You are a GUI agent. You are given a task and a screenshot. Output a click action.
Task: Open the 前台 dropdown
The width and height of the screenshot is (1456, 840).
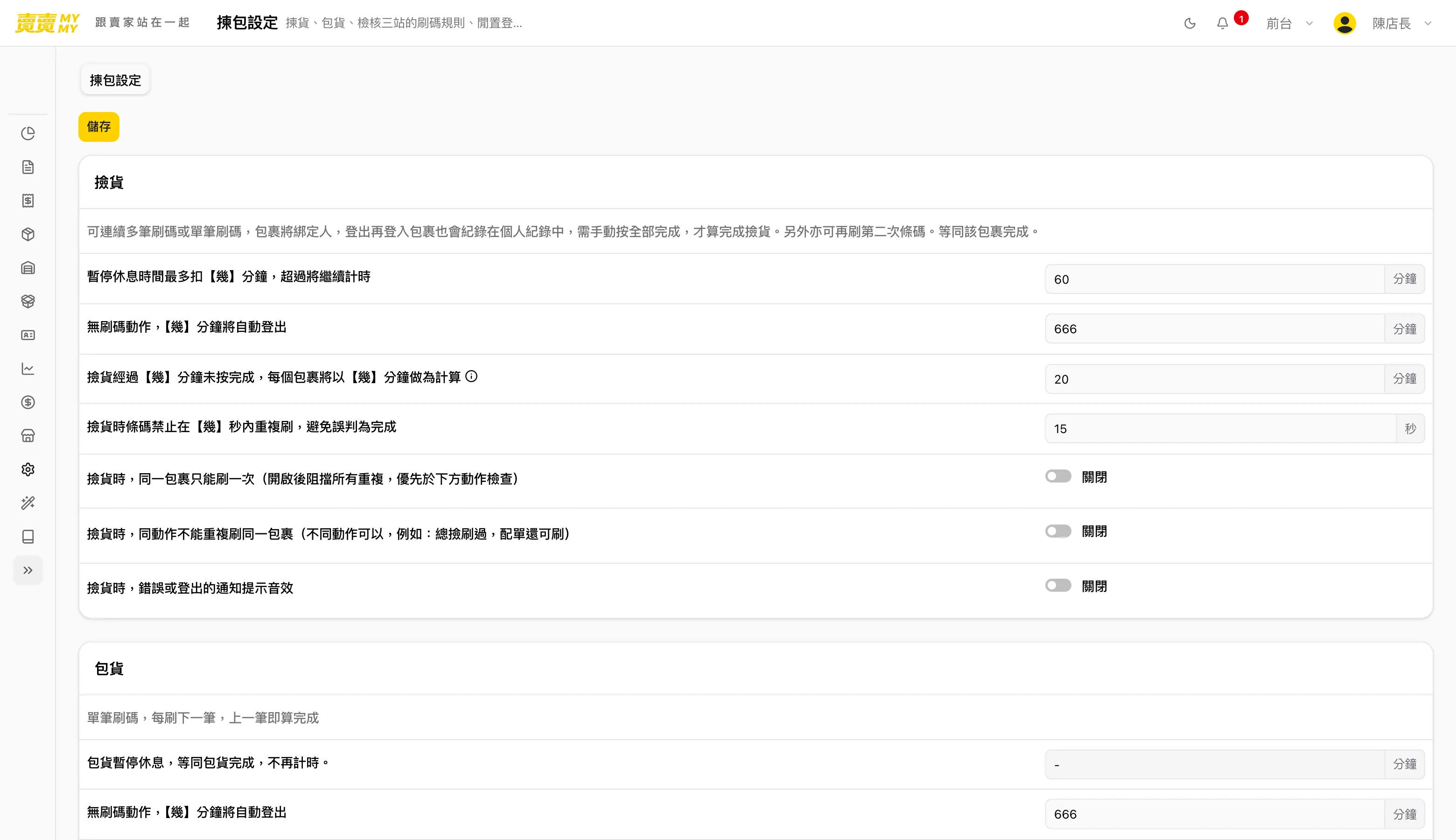(x=1290, y=23)
